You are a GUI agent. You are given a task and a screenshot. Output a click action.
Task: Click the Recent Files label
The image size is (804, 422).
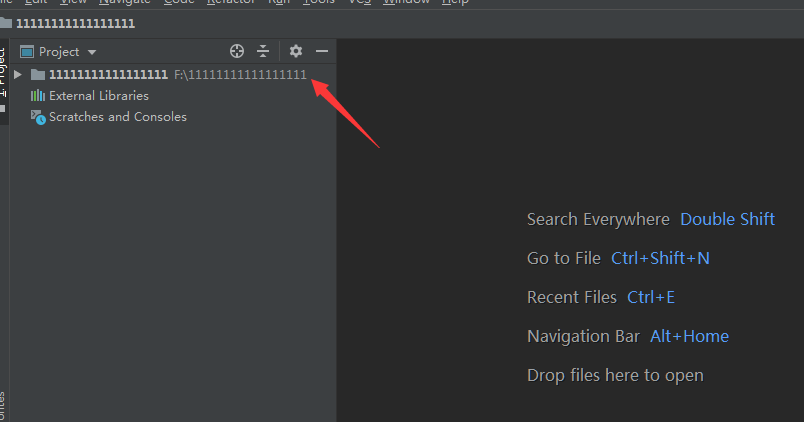click(572, 297)
